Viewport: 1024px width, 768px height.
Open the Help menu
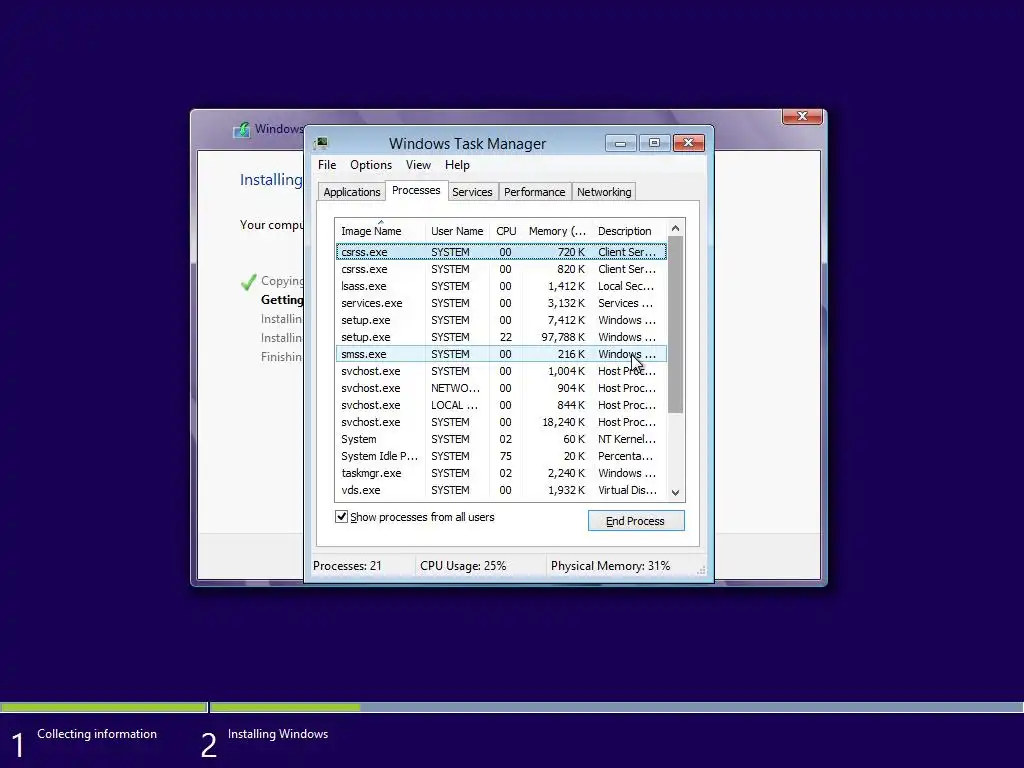click(x=457, y=165)
